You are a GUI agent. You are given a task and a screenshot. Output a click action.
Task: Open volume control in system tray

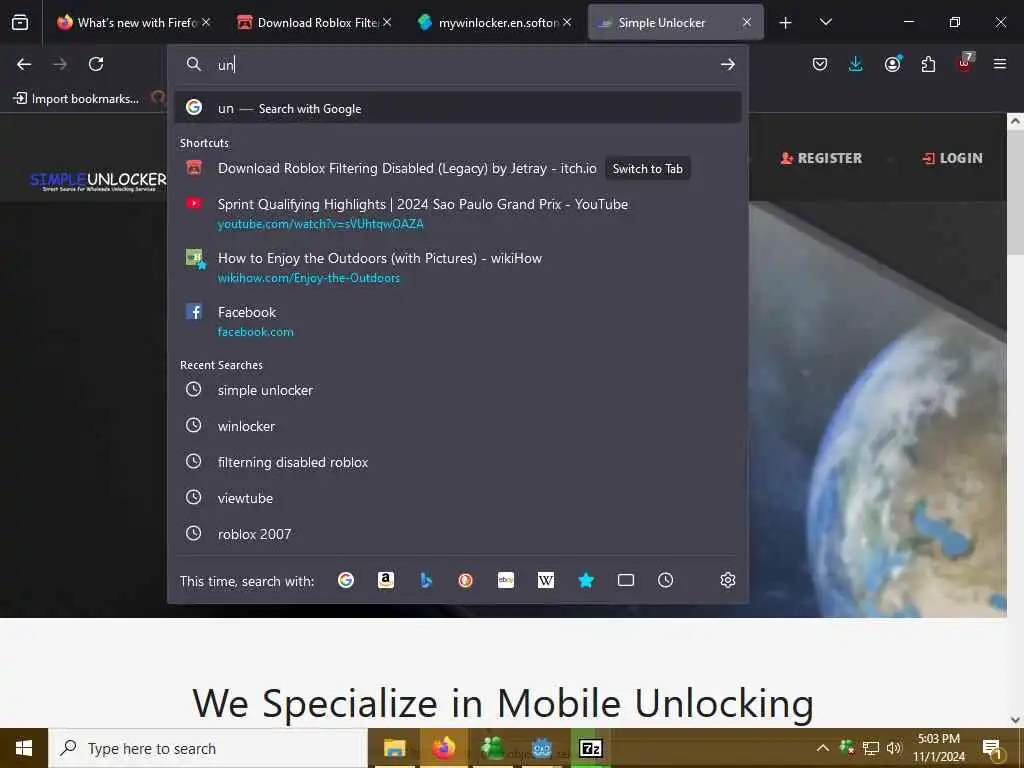[x=894, y=748]
